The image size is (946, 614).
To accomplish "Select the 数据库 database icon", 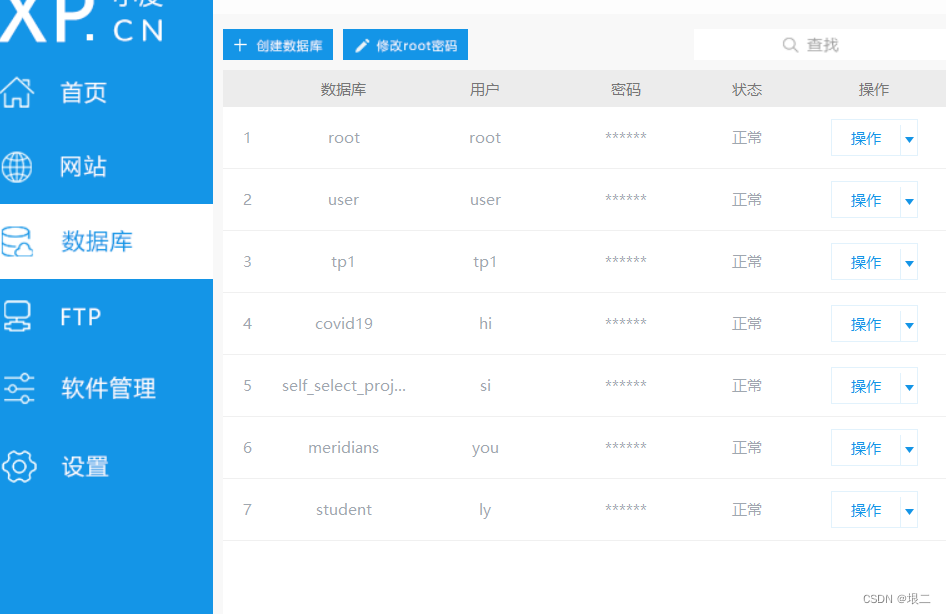I will click(x=16, y=240).
